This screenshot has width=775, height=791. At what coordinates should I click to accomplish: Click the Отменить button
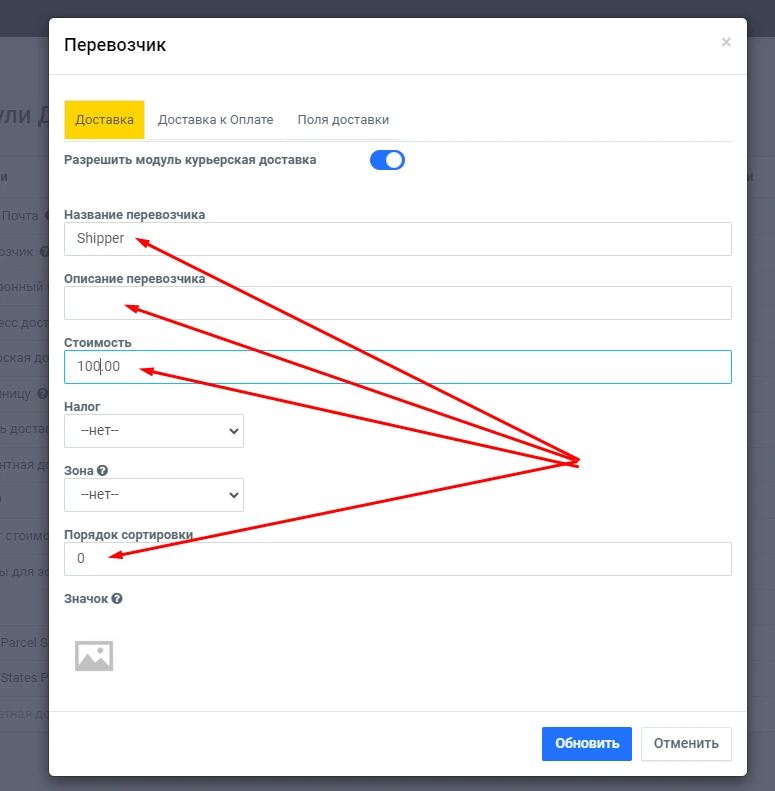pyautogui.click(x=686, y=744)
